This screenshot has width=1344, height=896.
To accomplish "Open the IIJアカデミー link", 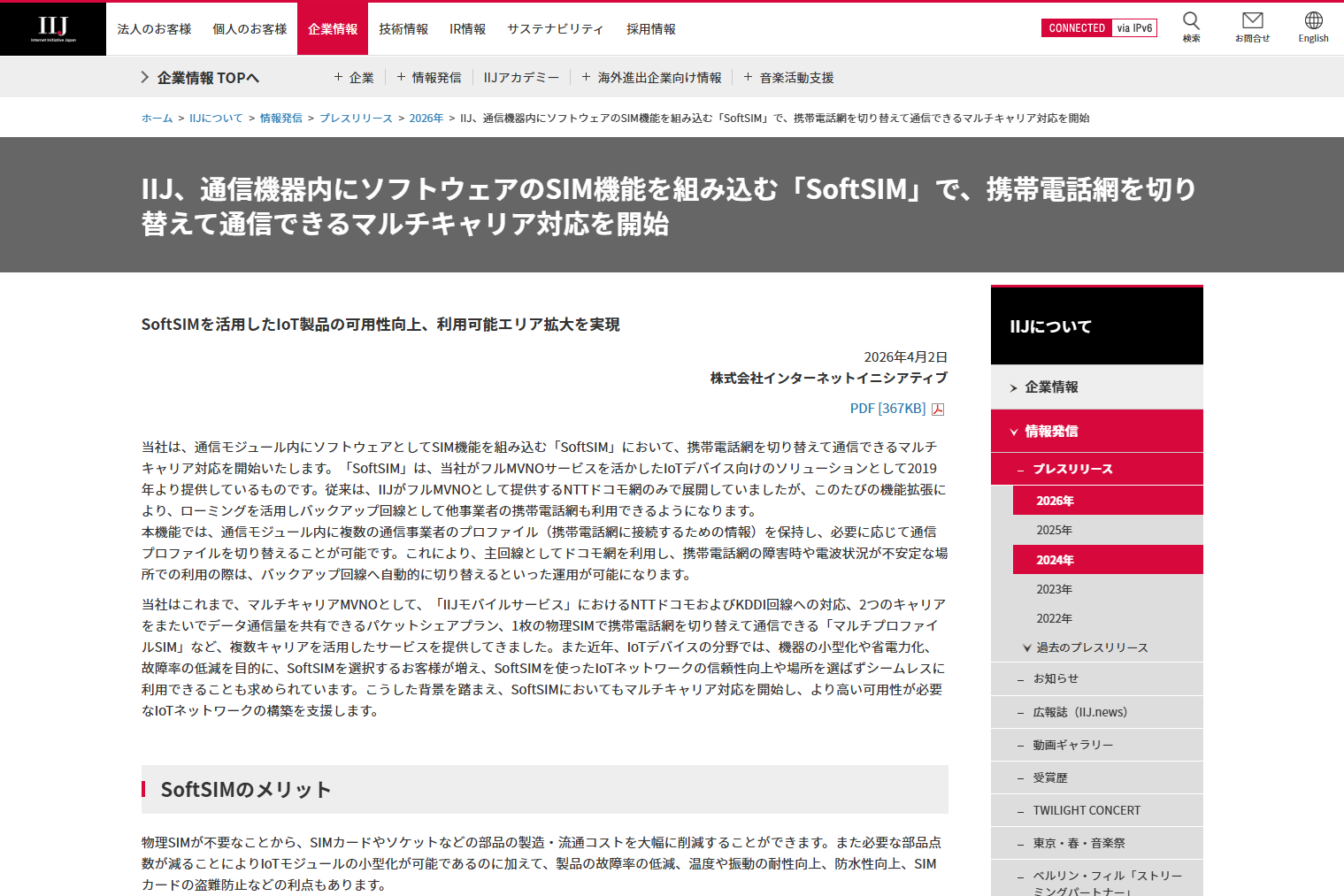I will [521, 78].
